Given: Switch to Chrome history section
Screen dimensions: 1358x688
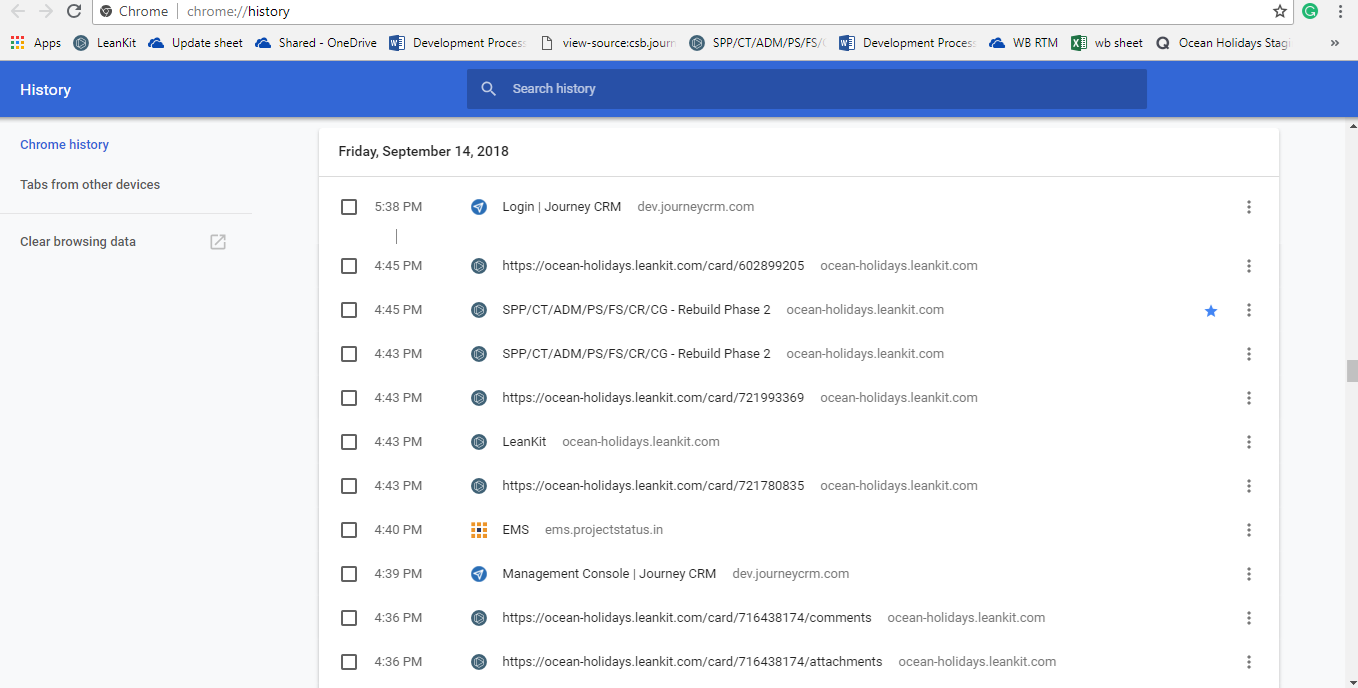Looking at the screenshot, I should tap(64, 145).
